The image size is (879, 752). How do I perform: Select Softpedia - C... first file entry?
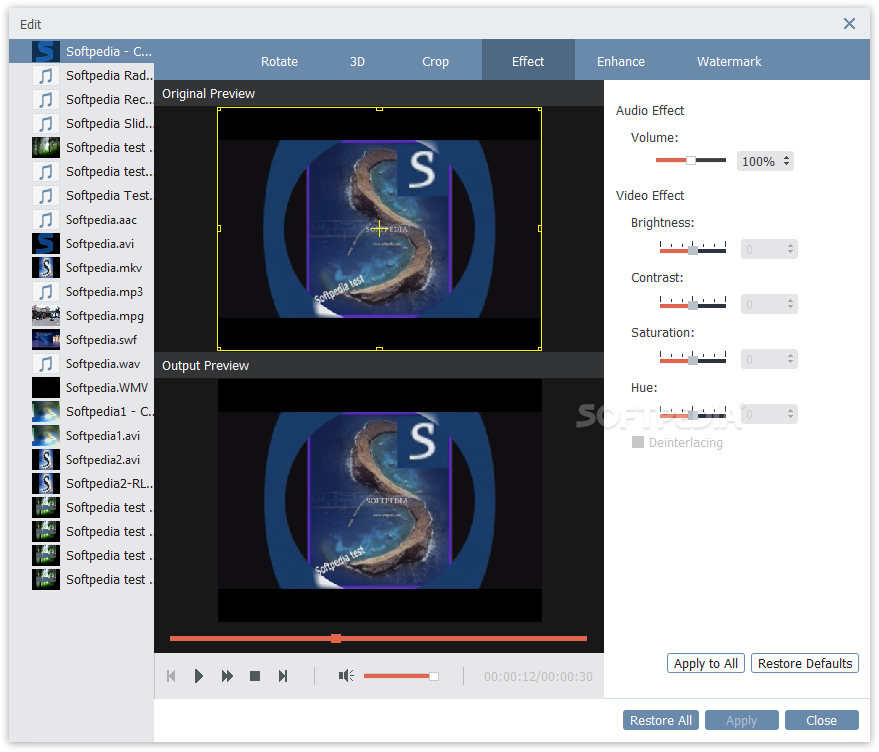pos(81,52)
